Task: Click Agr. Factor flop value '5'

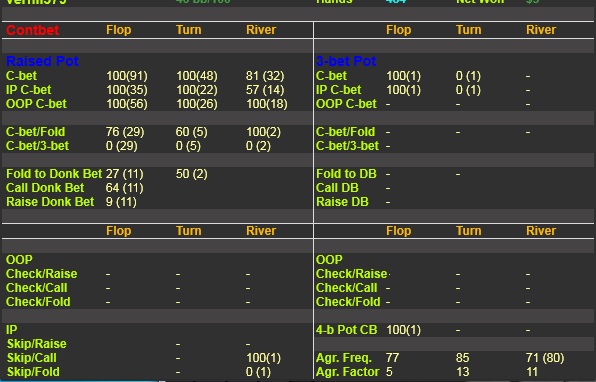Action: point(389,372)
